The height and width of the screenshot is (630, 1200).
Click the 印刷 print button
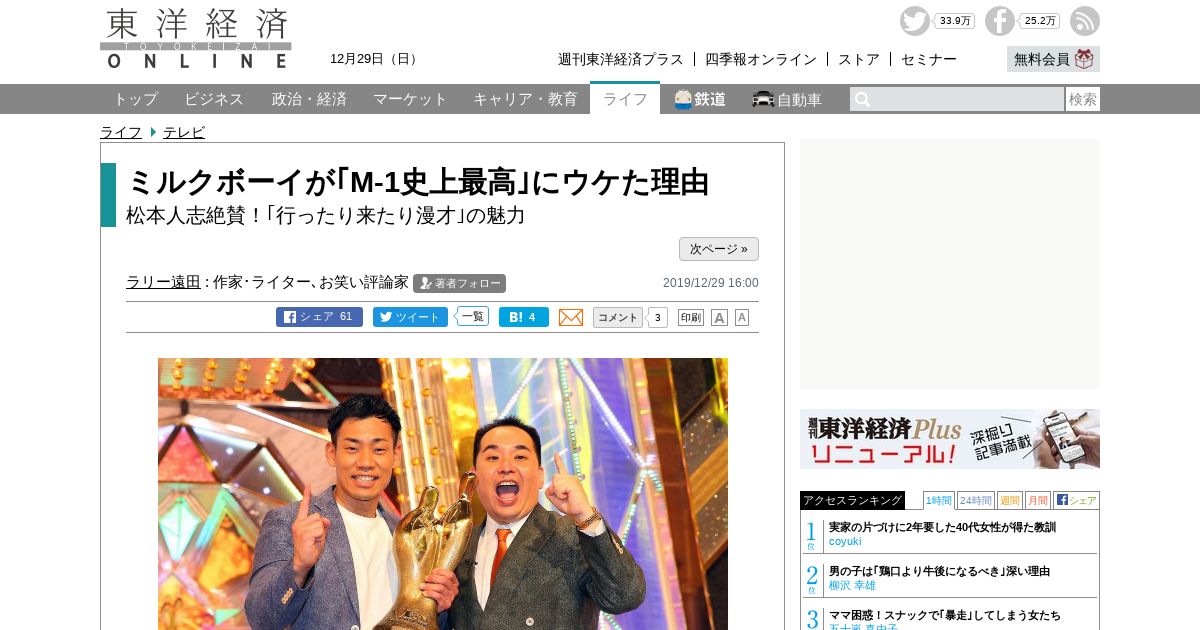click(x=691, y=317)
